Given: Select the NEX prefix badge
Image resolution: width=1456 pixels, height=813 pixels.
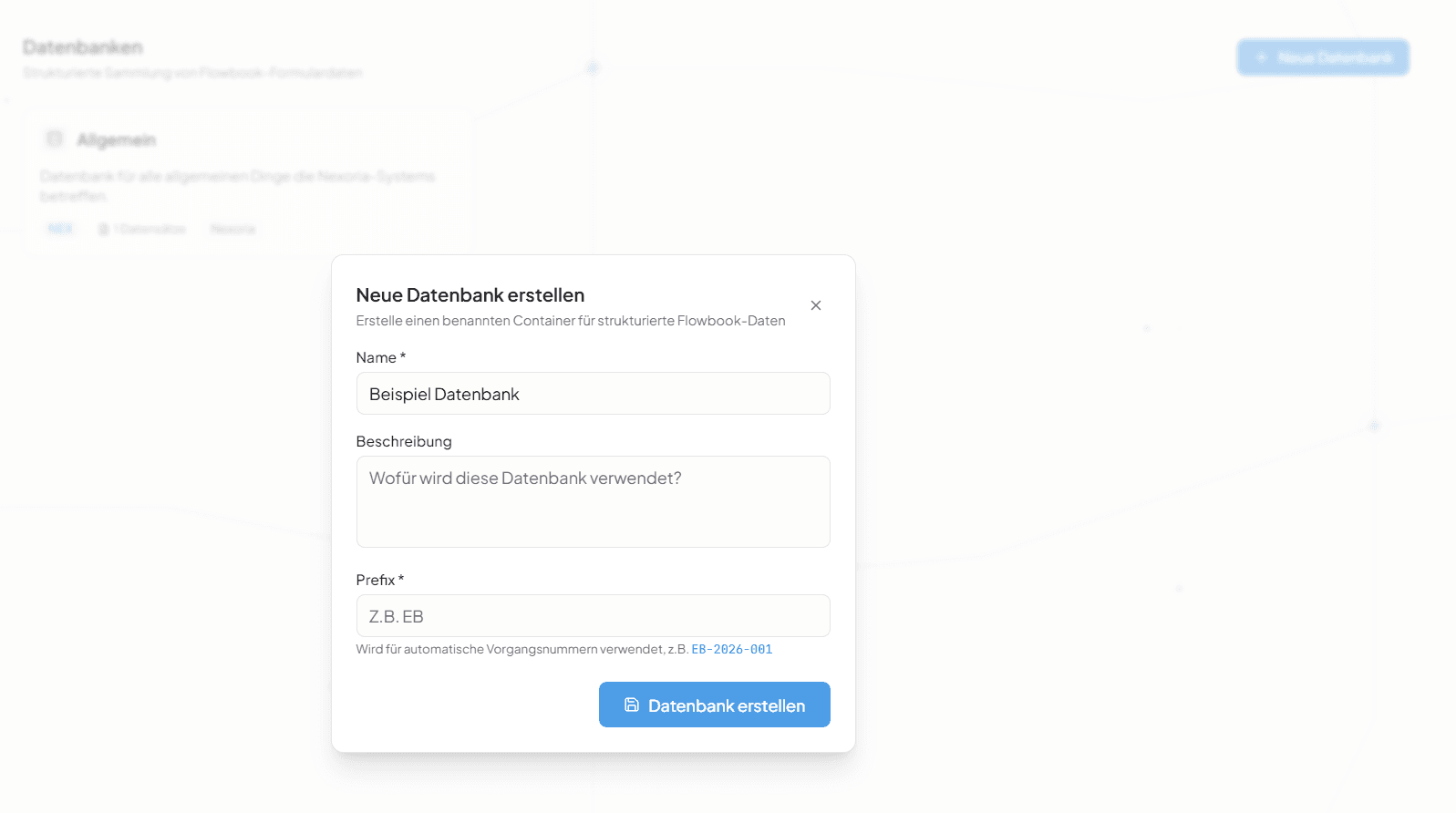Looking at the screenshot, I should pyautogui.click(x=60, y=229).
